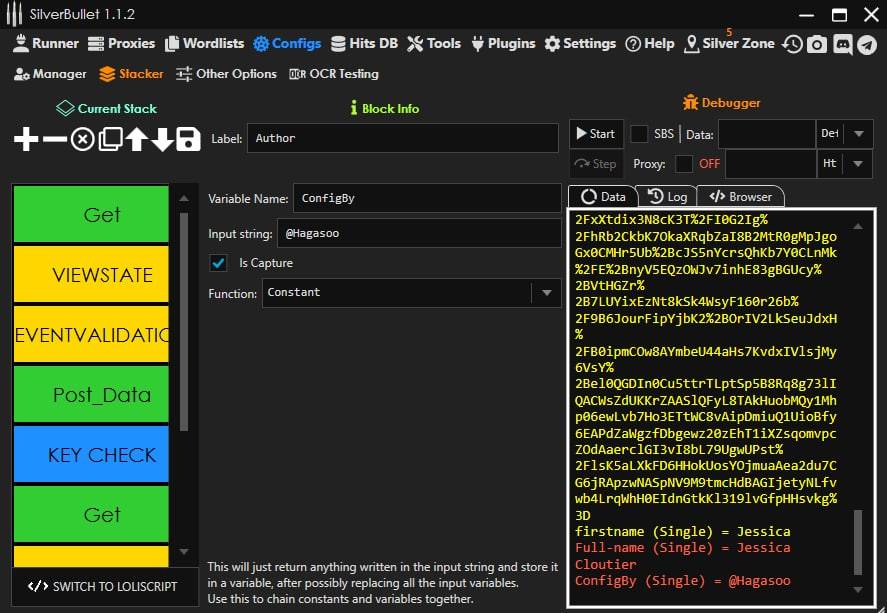Toggle the Proxy checkbox in Debugger
The width and height of the screenshot is (887, 613).
(x=684, y=164)
